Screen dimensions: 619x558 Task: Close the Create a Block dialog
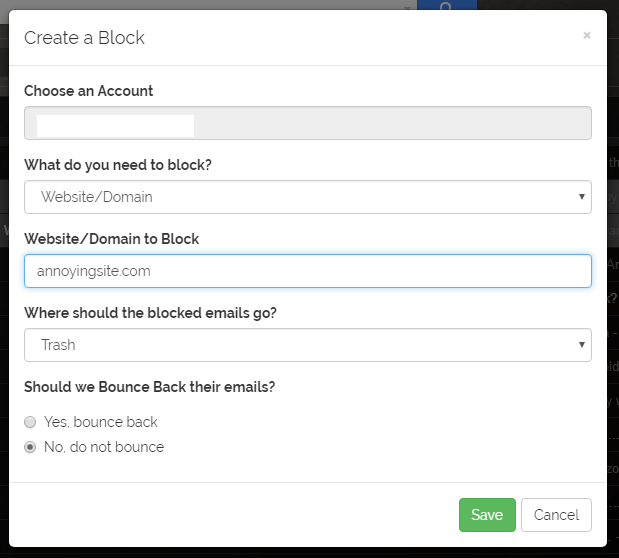pyautogui.click(x=587, y=35)
